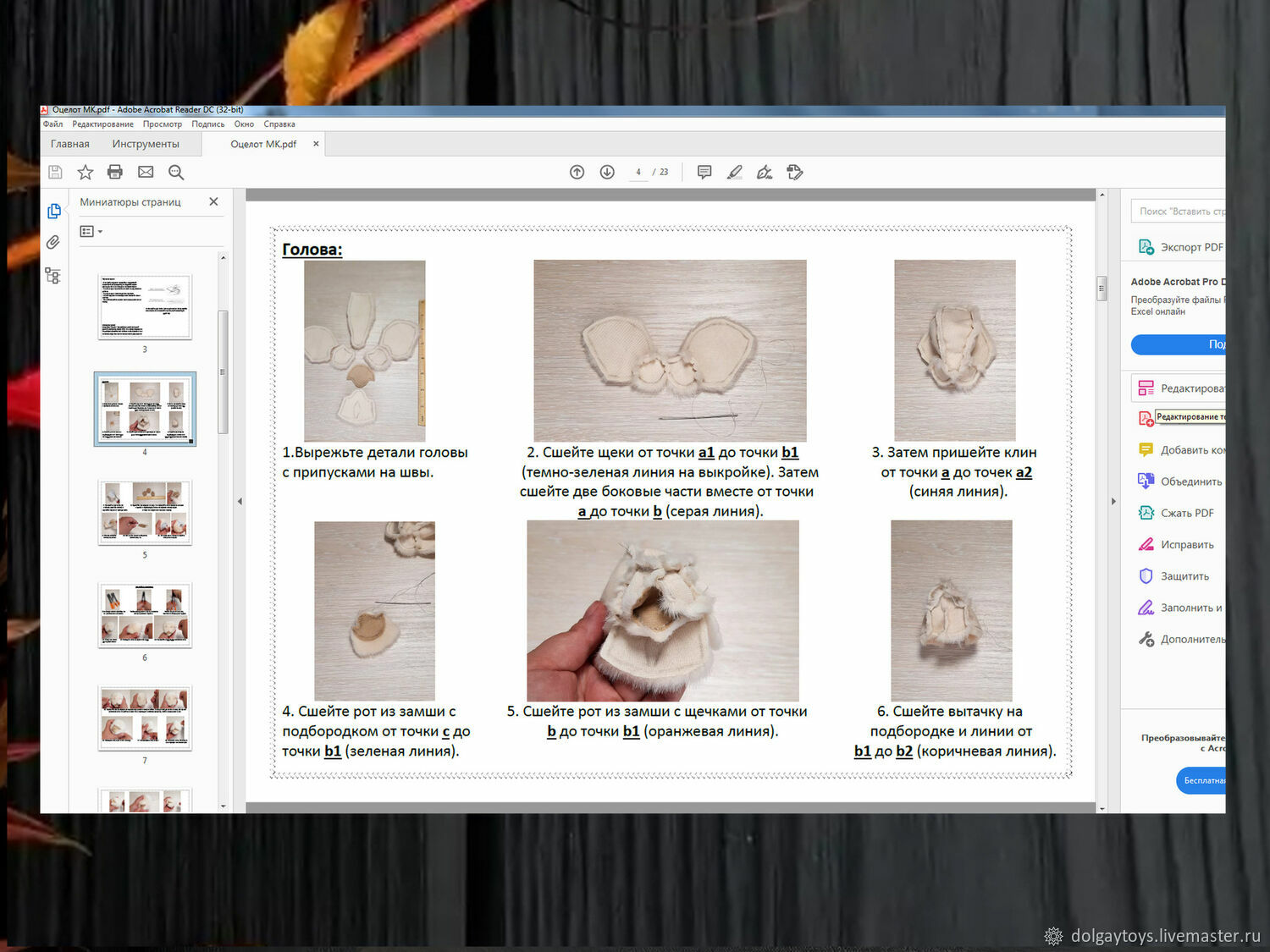Add a comment note icon in toolbar

pos(704,173)
